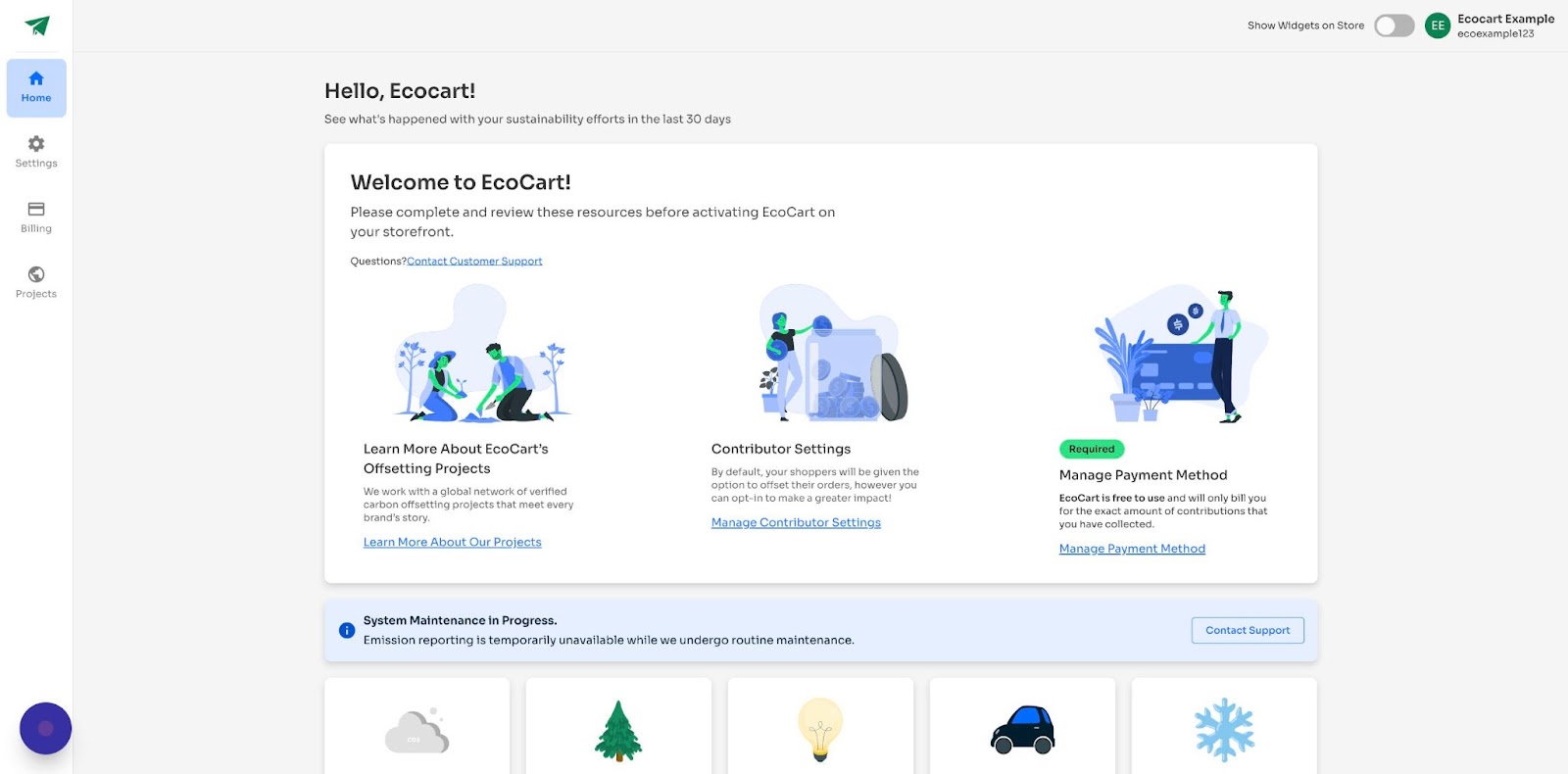Click the coin jar illustration
The image size is (1568, 774).
[833, 354]
